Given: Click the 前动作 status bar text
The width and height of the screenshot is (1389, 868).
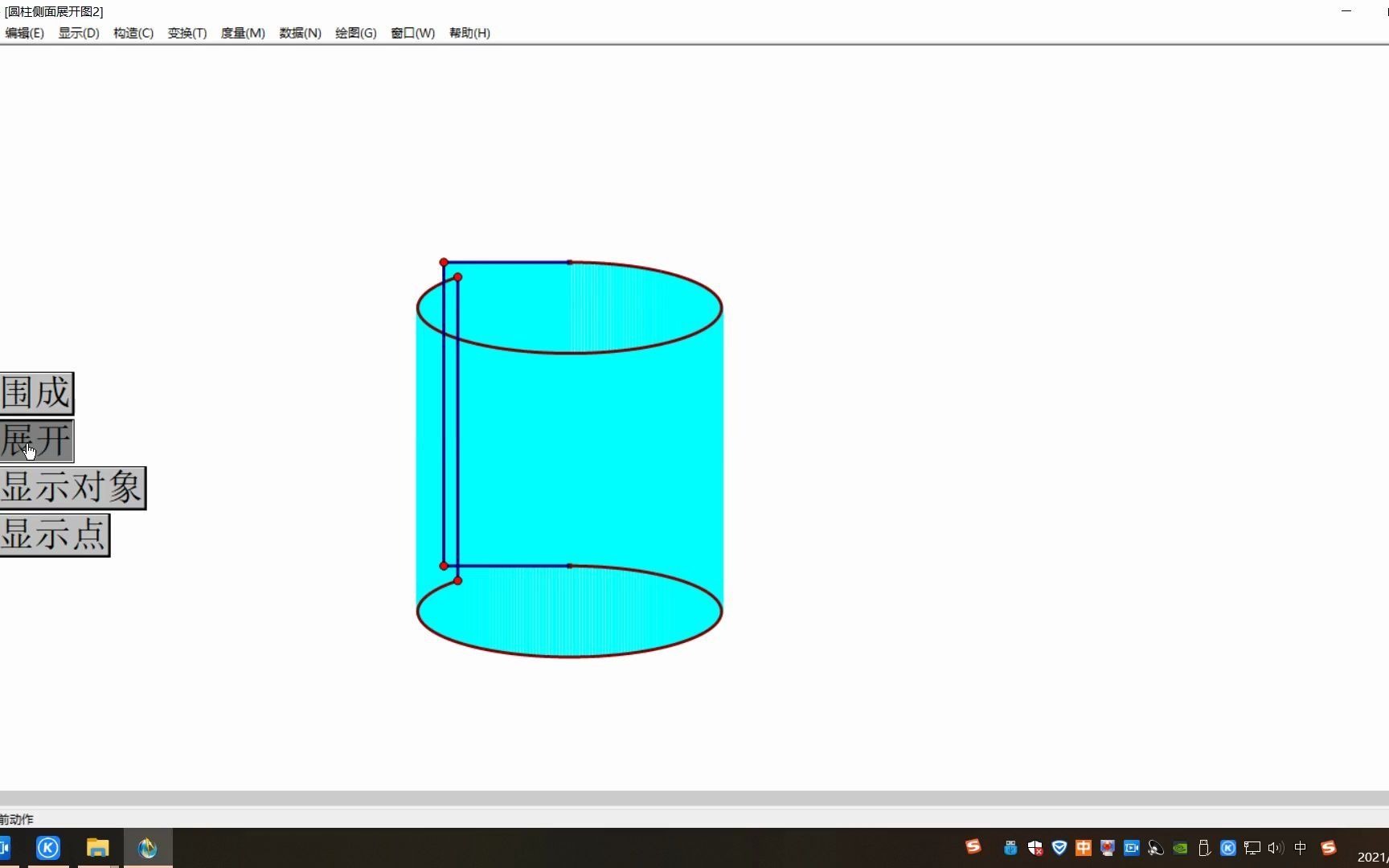Looking at the screenshot, I should [17, 819].
